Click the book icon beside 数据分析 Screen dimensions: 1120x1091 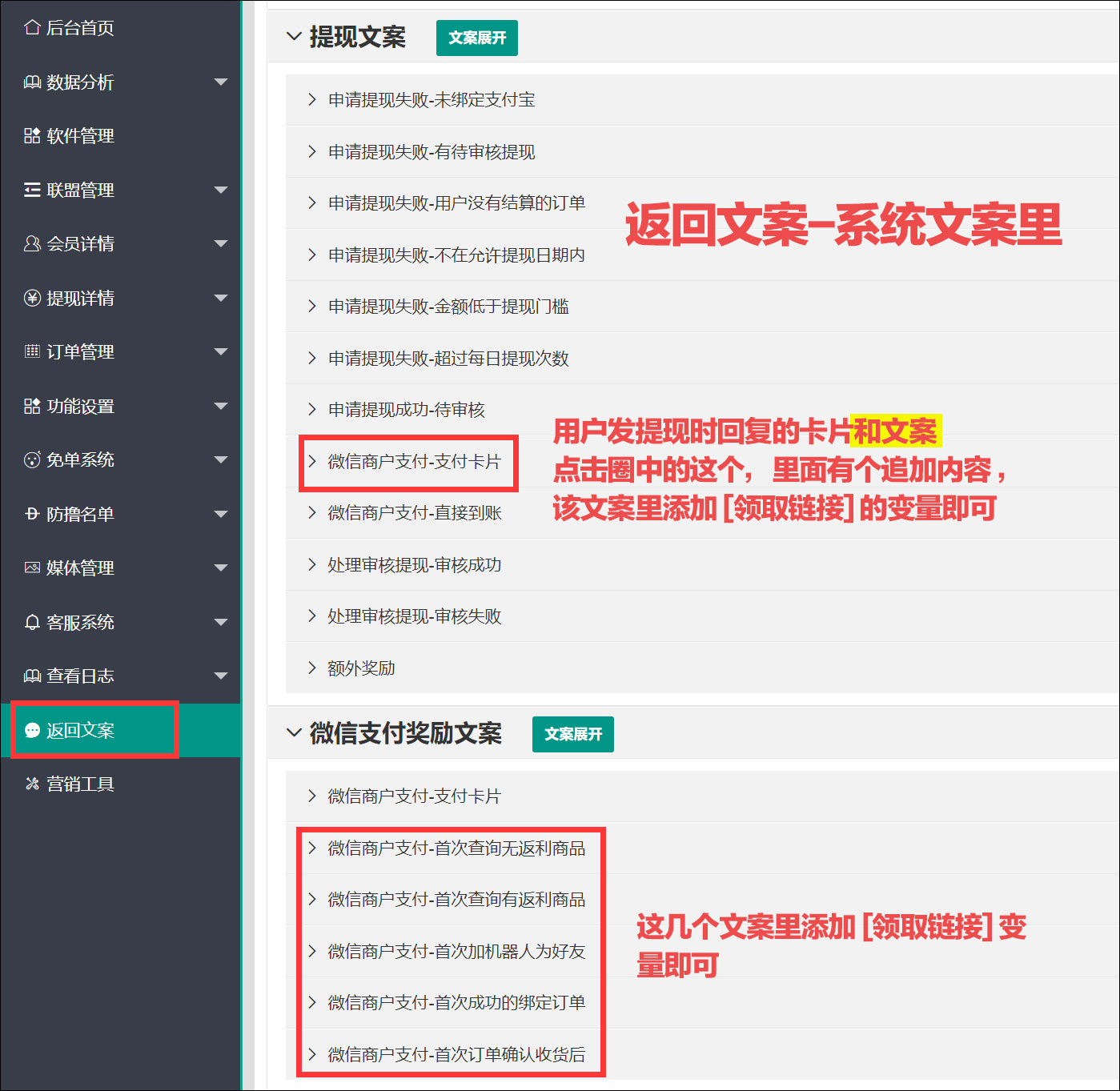tap(32, 82)
